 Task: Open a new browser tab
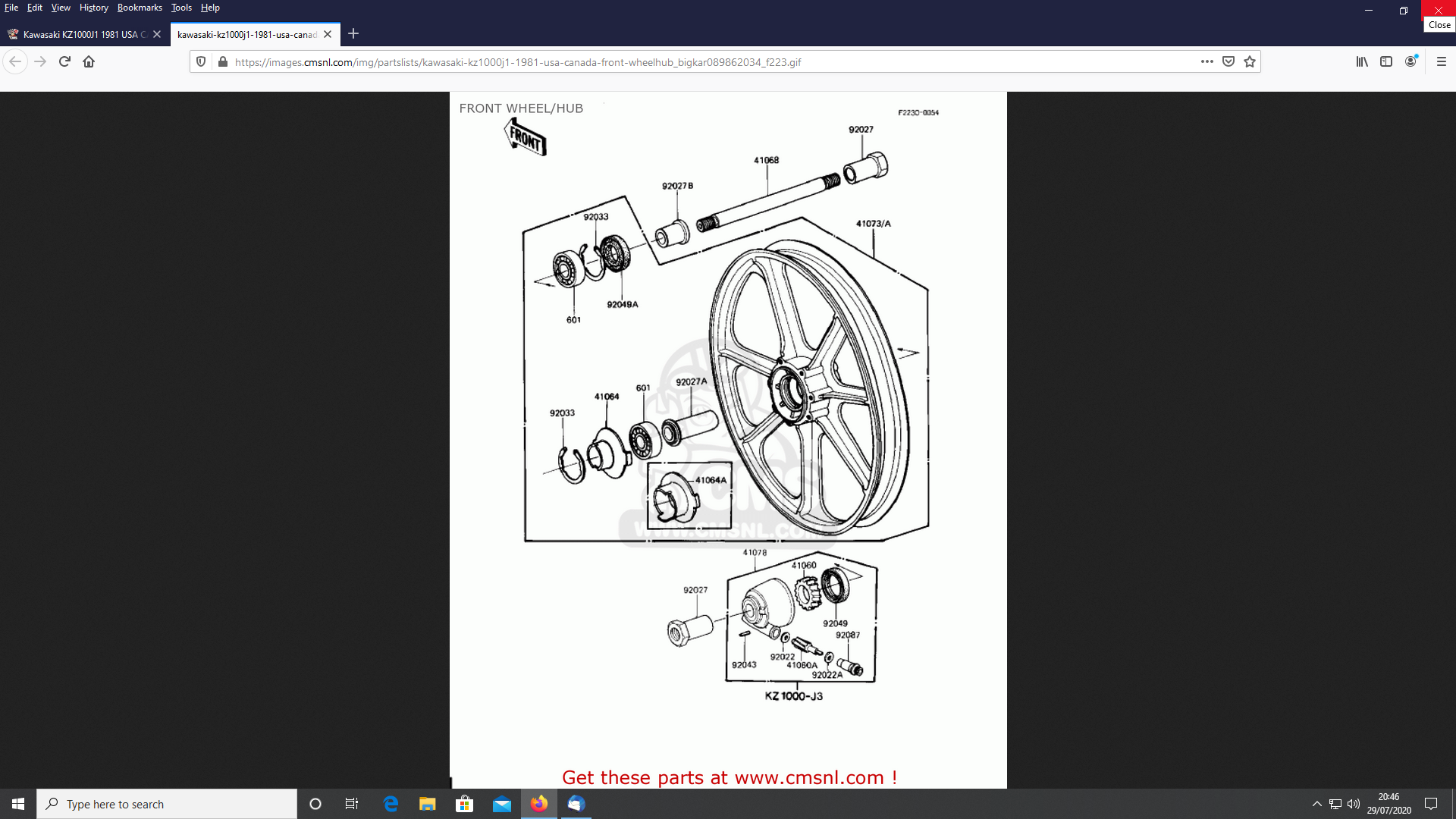click(x=353, y=34)
